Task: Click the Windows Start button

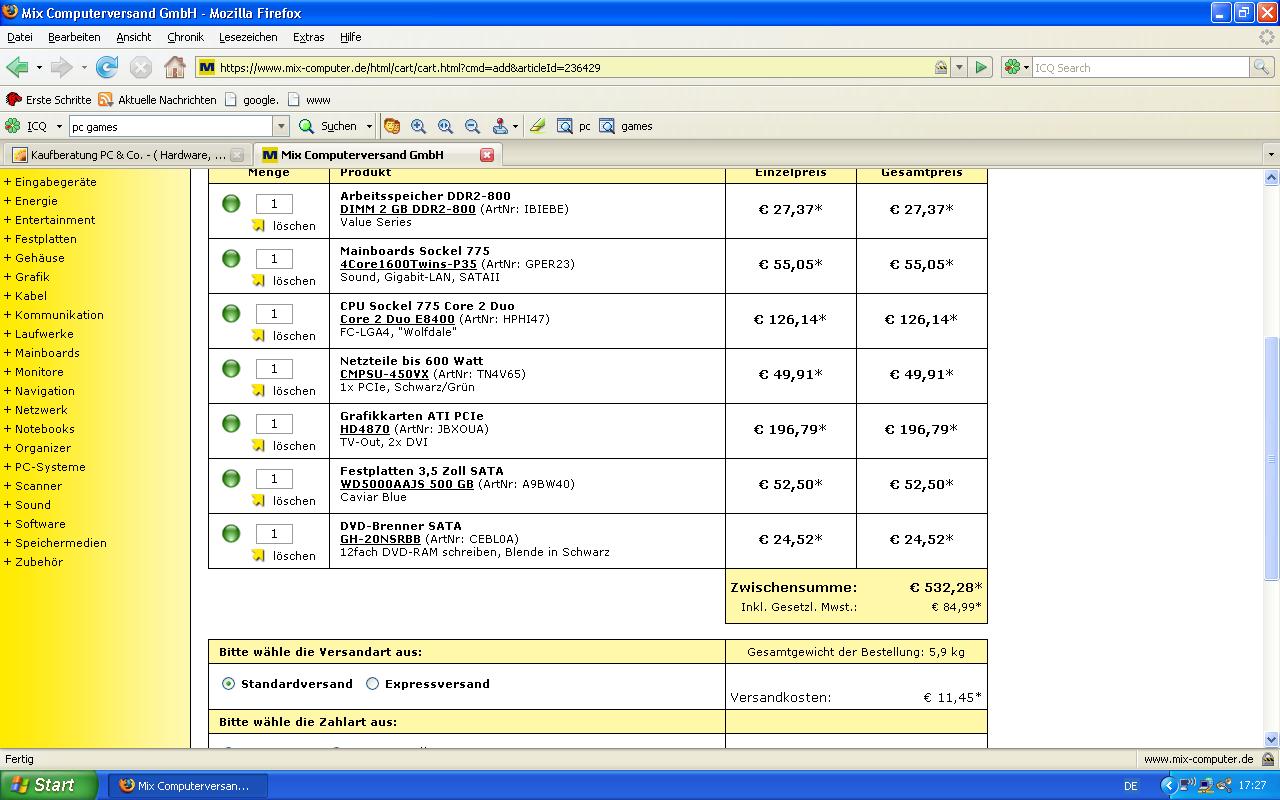Action: 49,785
